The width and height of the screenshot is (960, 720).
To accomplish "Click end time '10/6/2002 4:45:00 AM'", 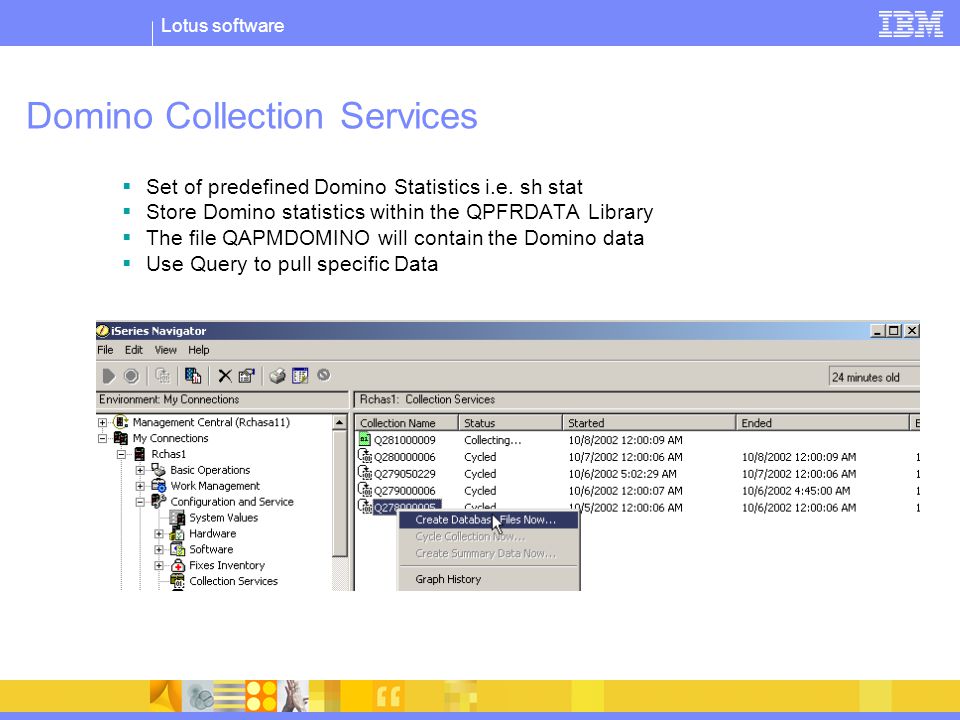I will click(796, 490).
